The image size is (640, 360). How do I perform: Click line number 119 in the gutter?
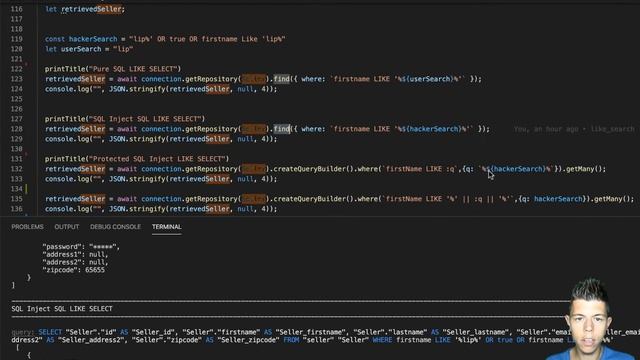[16, 39]
